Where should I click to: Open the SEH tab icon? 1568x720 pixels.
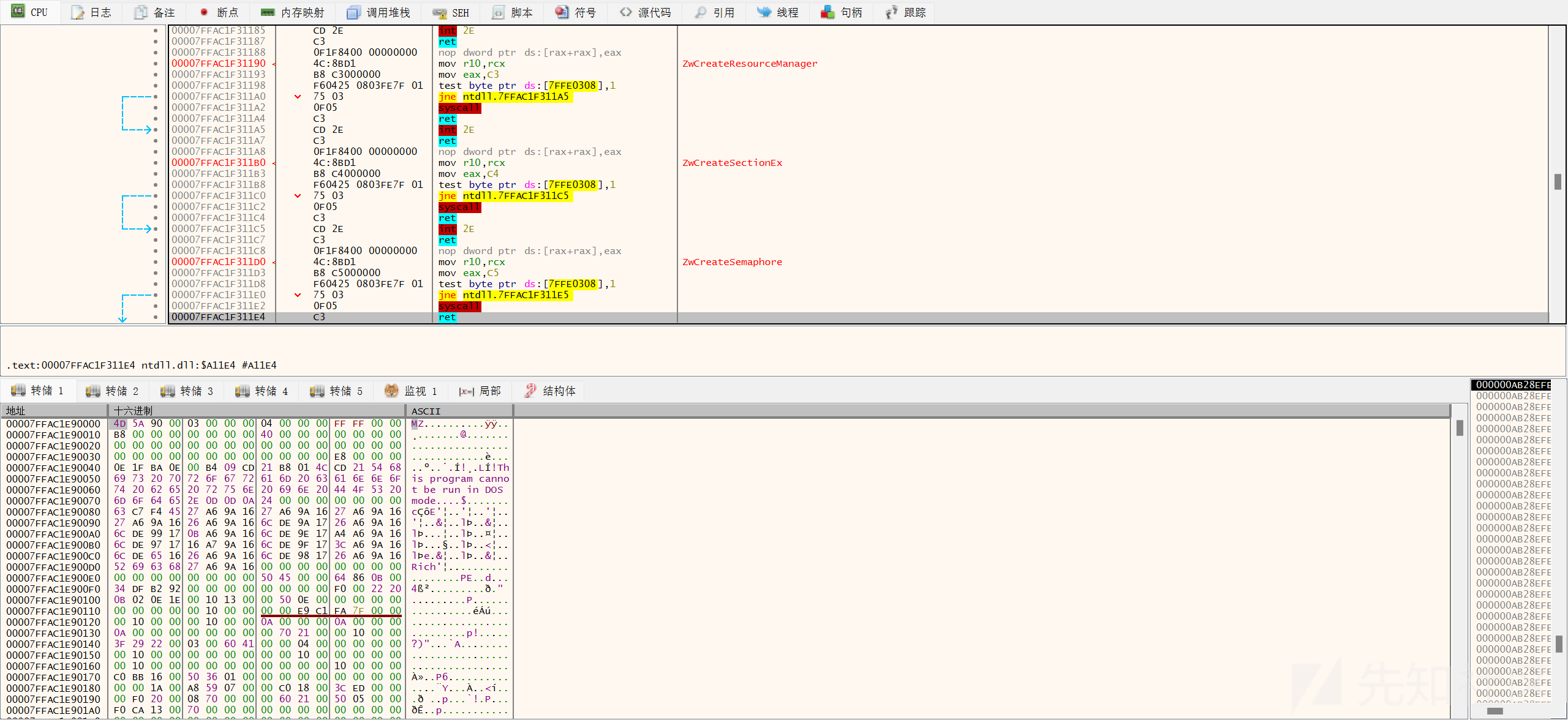[439, 12]
